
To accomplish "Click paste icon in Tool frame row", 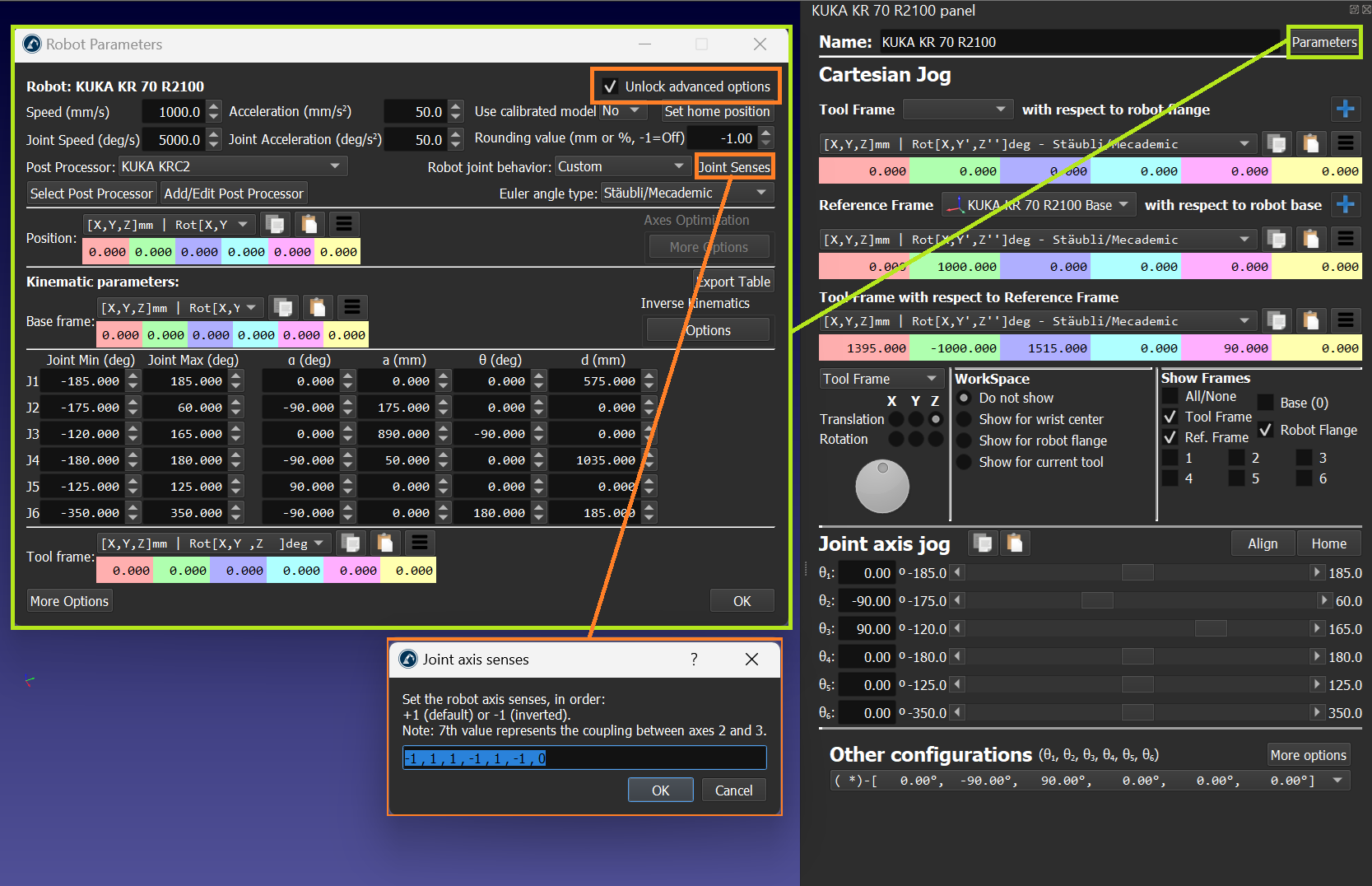I will coord(384,543).
